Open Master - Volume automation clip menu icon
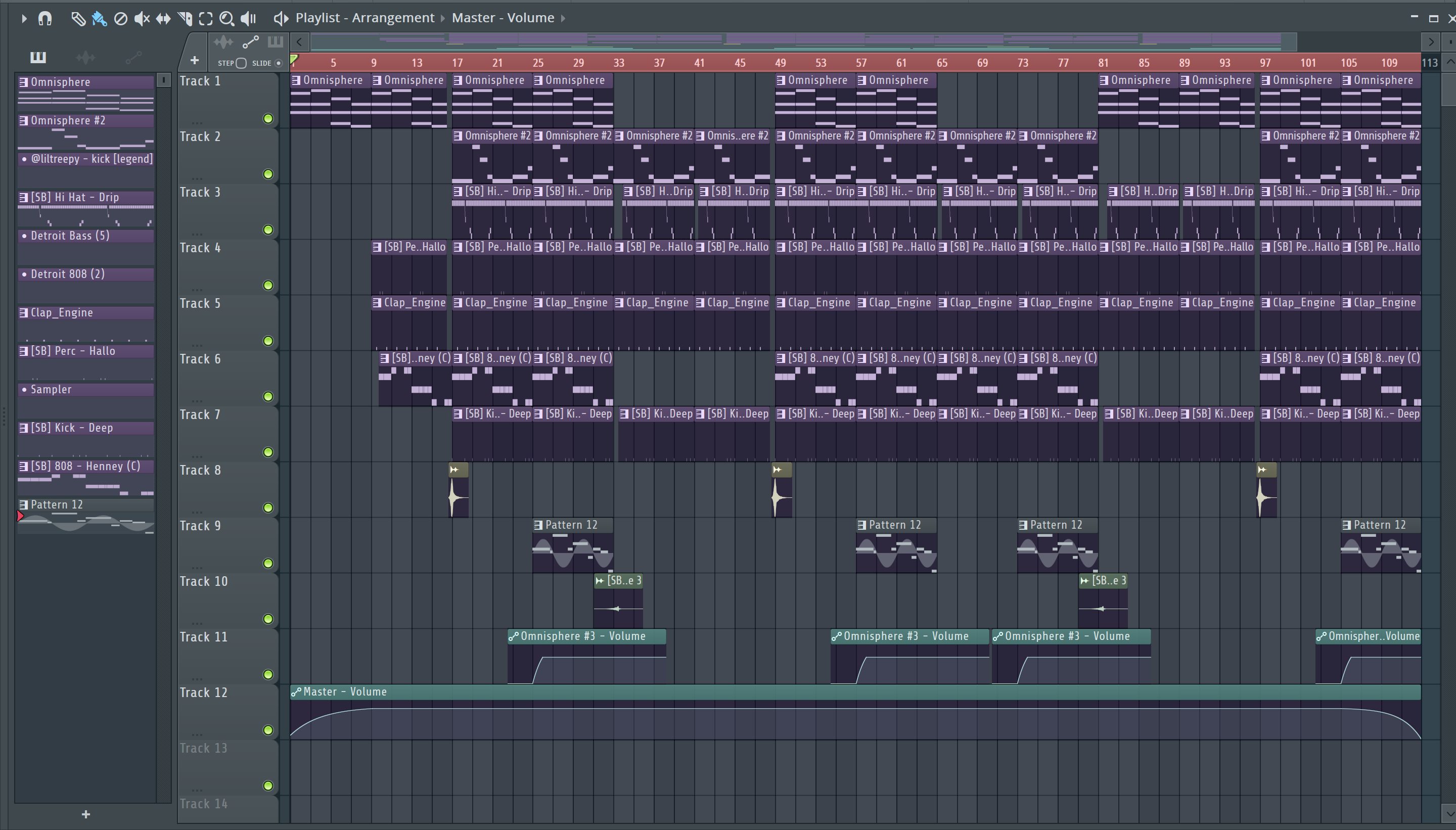Viewport: 1456px width, 830px height. click(296, 692)
